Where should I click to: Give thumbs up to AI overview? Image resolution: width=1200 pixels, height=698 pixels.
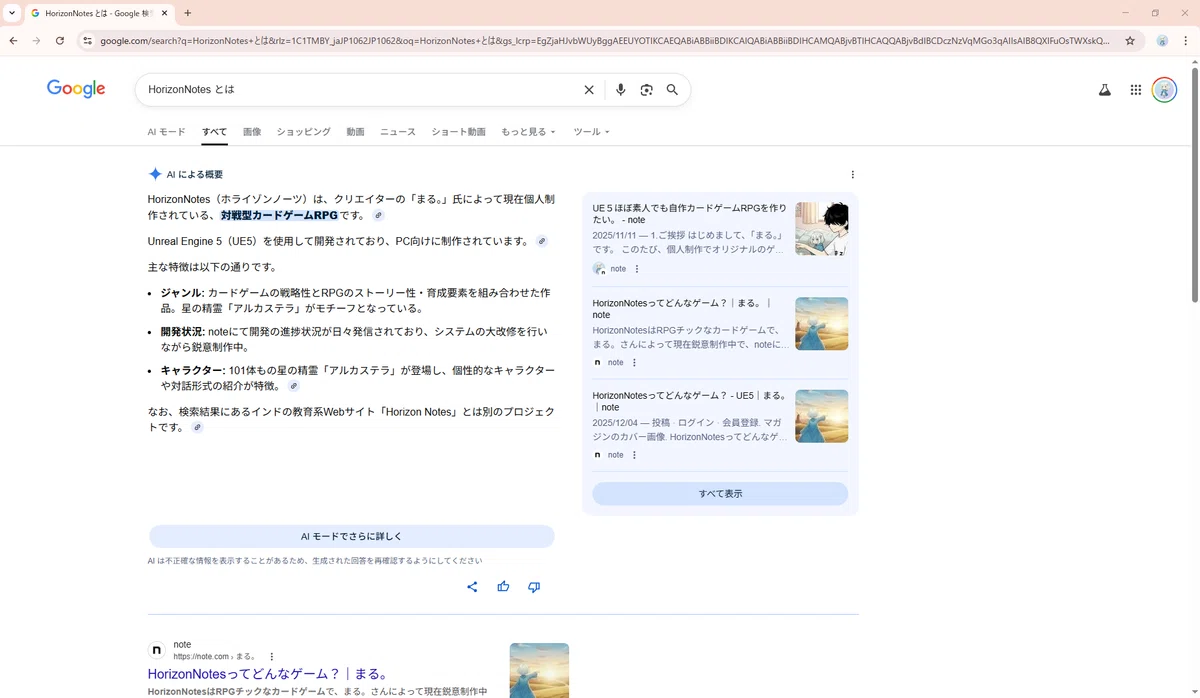[503, 587]
